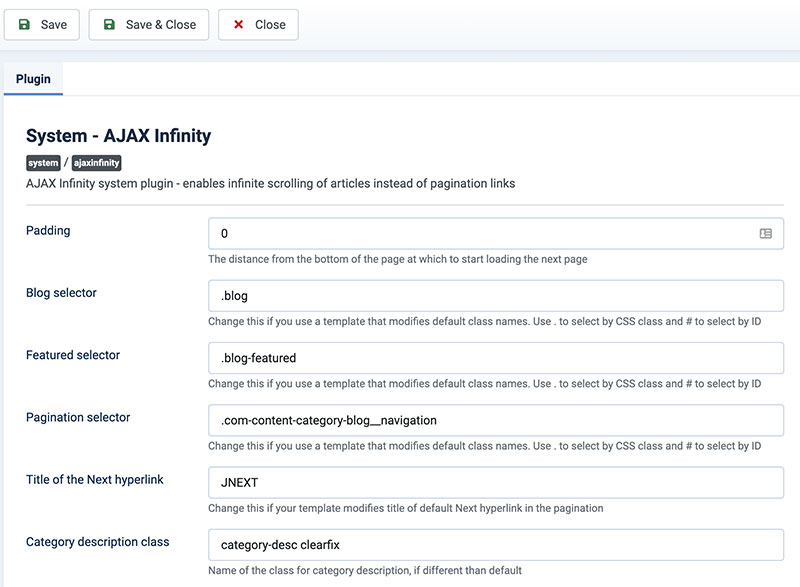Focus the Pagination selector input field

[496, 420]
